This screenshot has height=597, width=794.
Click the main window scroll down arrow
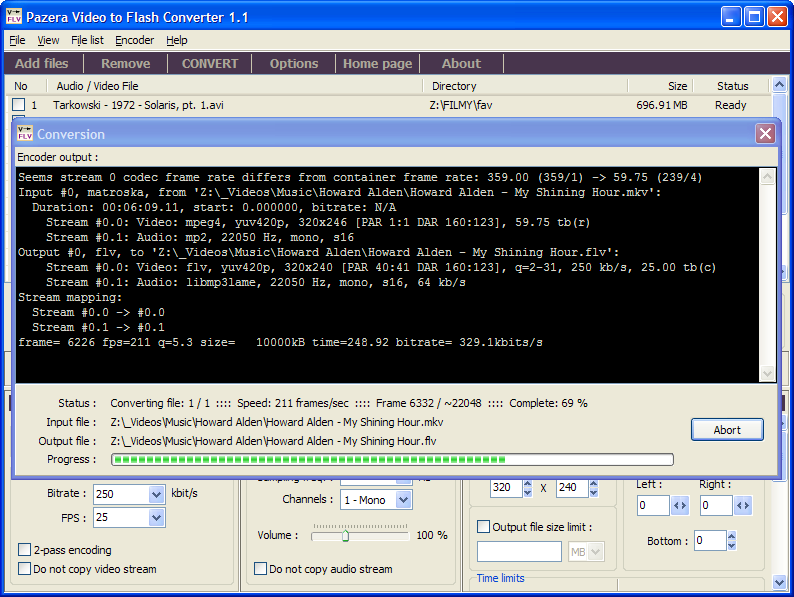coord(779,582)
